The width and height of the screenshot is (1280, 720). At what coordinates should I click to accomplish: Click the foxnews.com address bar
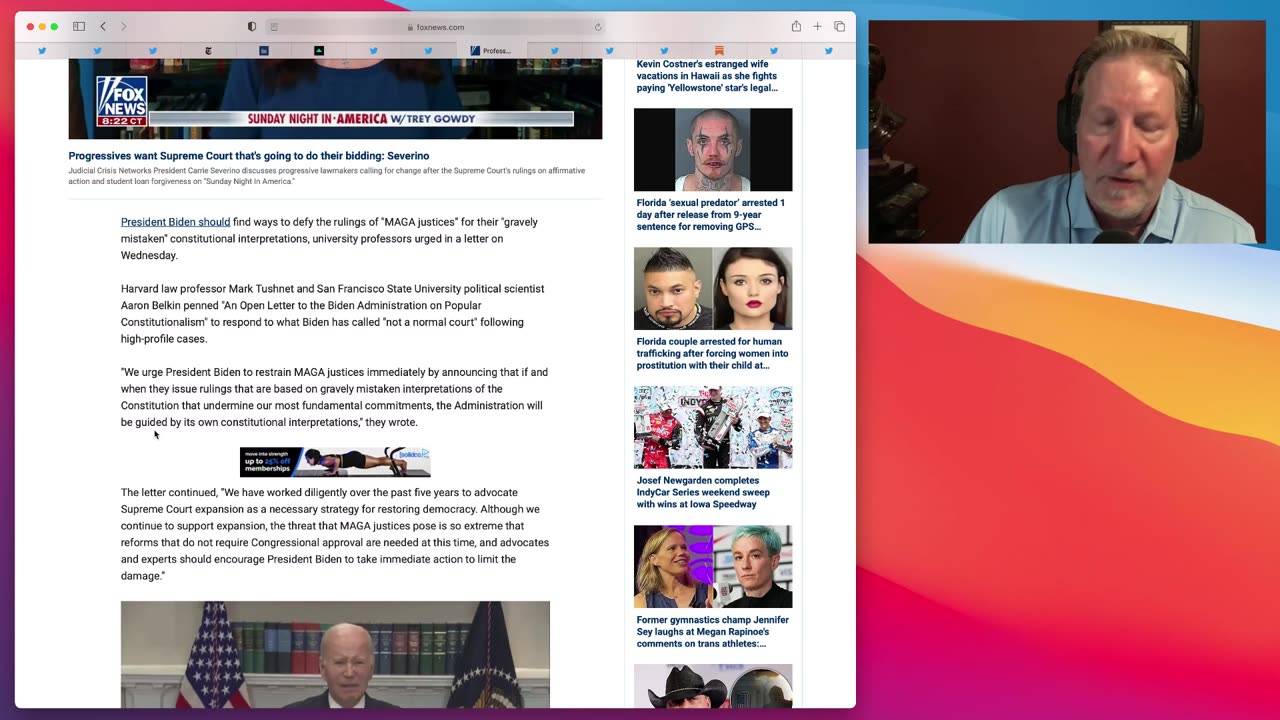pyautogui.click(x=436, y=27)
